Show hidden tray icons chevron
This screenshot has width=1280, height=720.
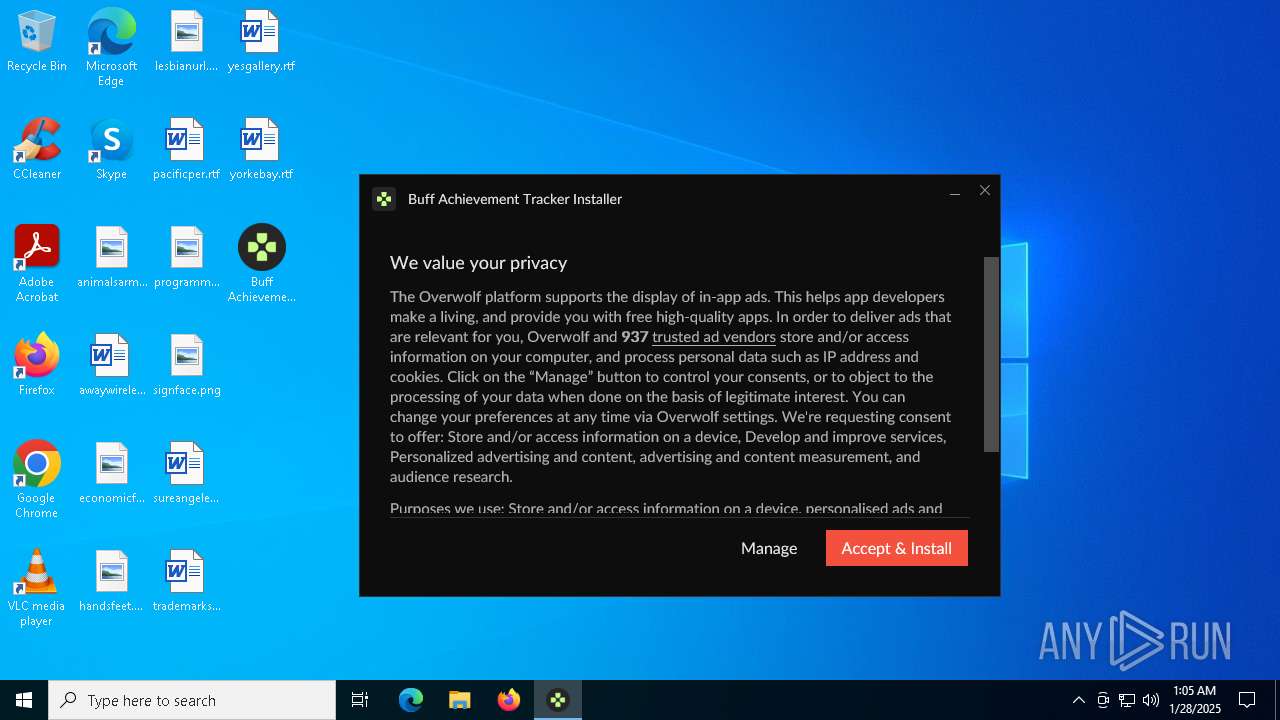pos(1078,700)
